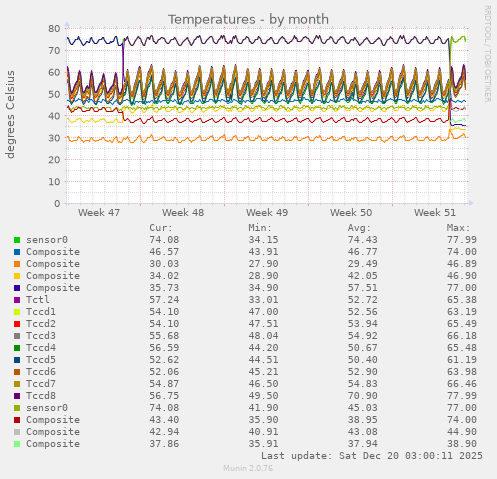Click the 'Tccd7' legend label
The width and height of the screenshot is (497, 479).
click(41, 384)
